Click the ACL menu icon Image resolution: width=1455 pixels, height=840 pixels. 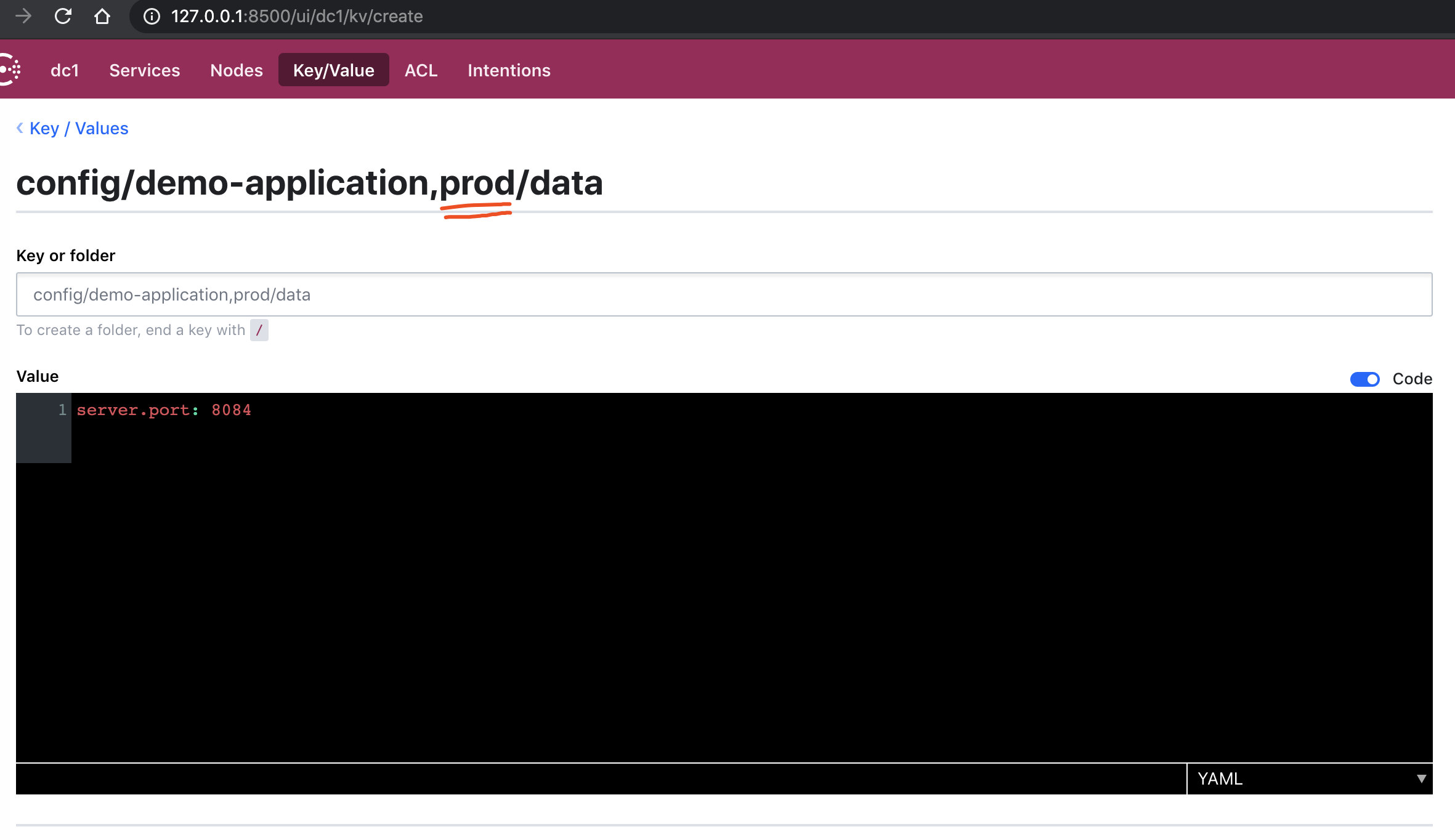point(421,69)
